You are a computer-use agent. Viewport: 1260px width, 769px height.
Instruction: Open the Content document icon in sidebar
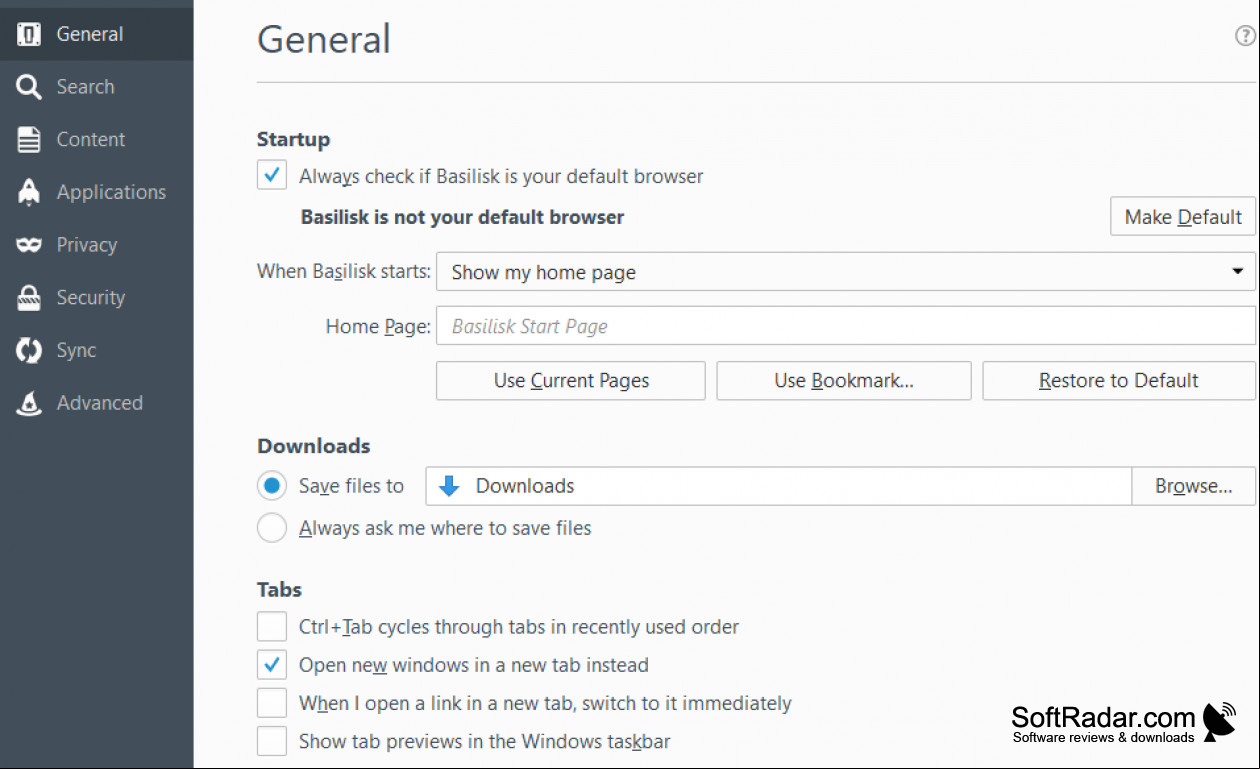29,140
